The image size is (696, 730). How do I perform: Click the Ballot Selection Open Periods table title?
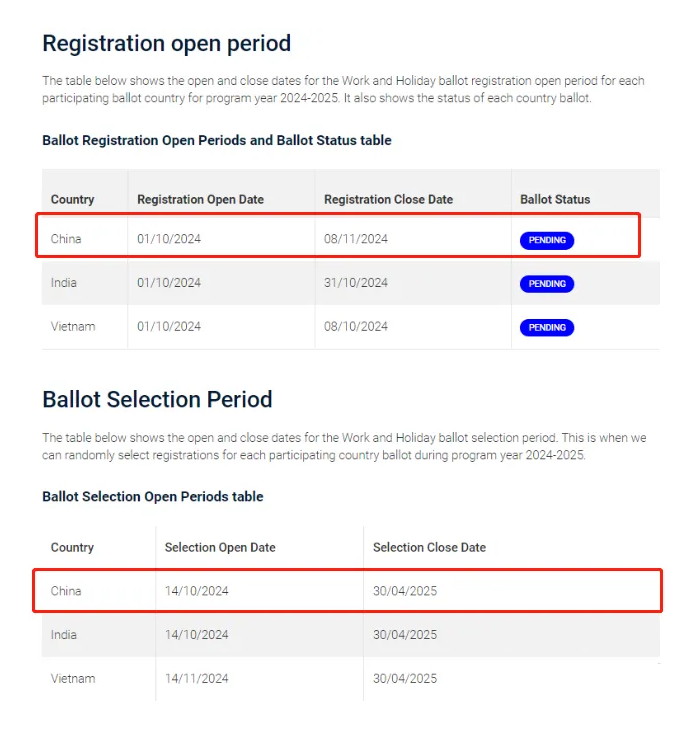[x=152, y=496]
